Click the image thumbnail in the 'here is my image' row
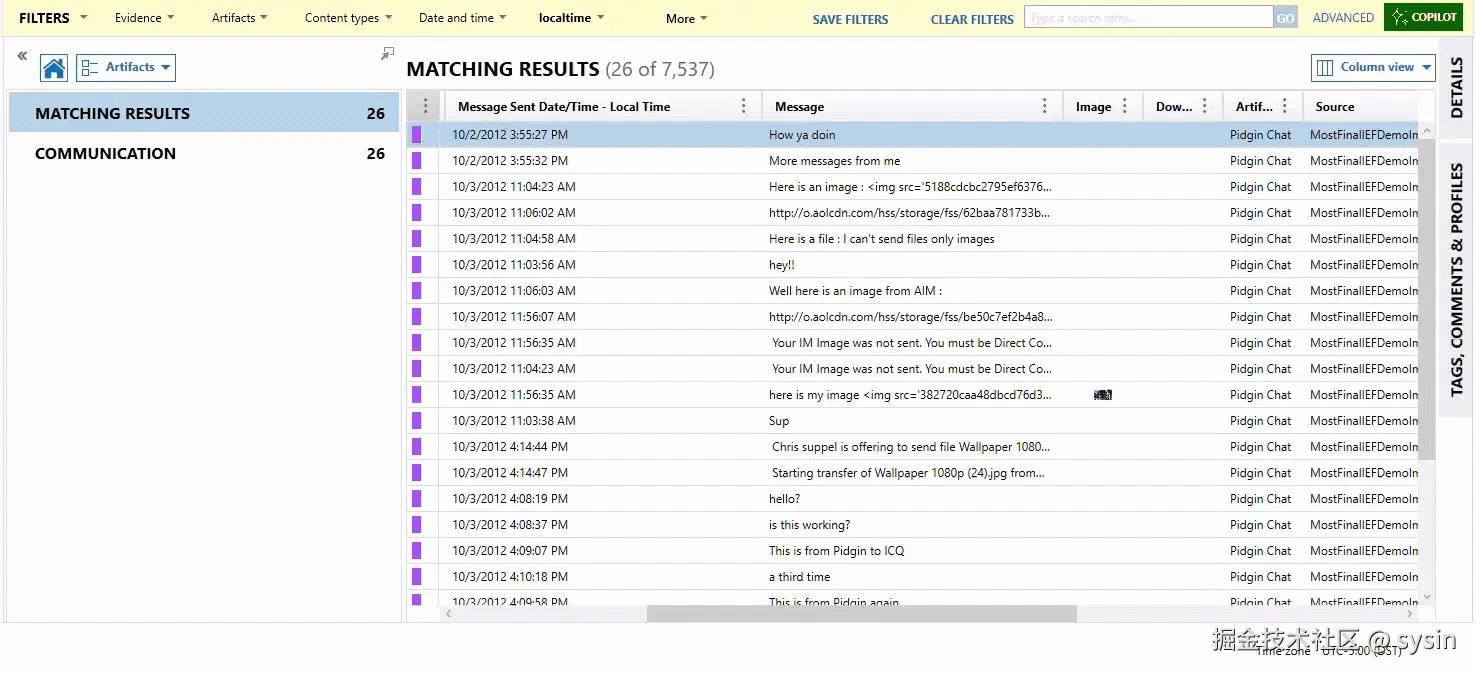Image resolution: width=1476 pixels, height=674 pixels. (1103, 395)
